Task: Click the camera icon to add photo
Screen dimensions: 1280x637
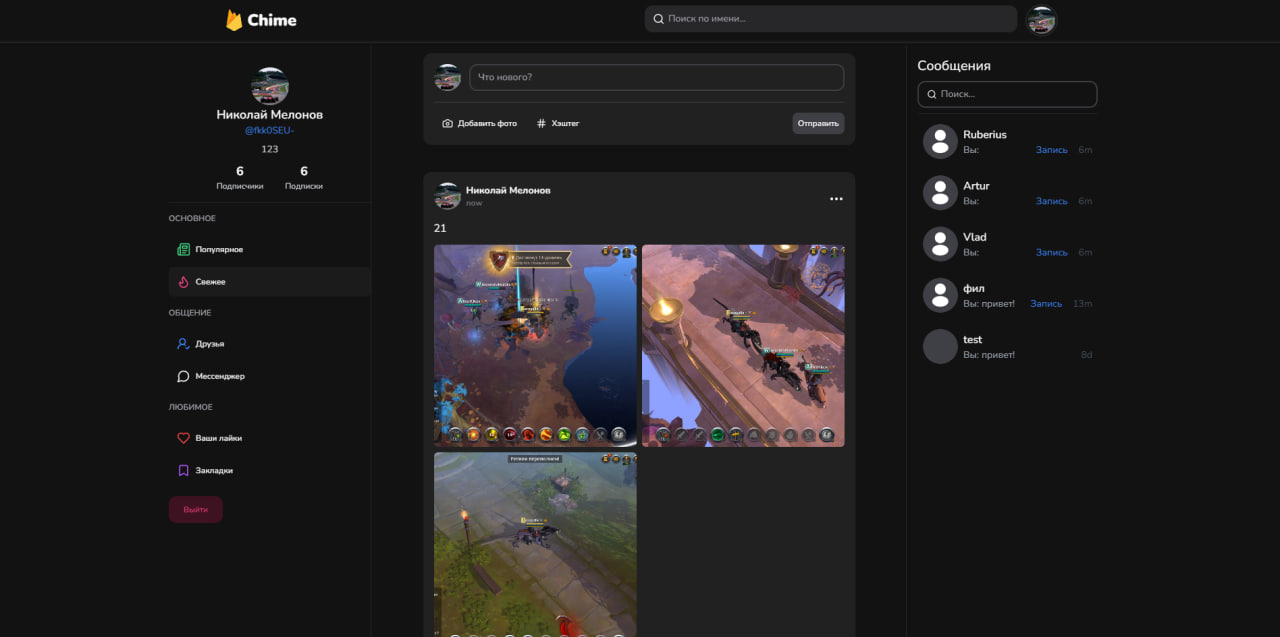Action: coord(447,123)
